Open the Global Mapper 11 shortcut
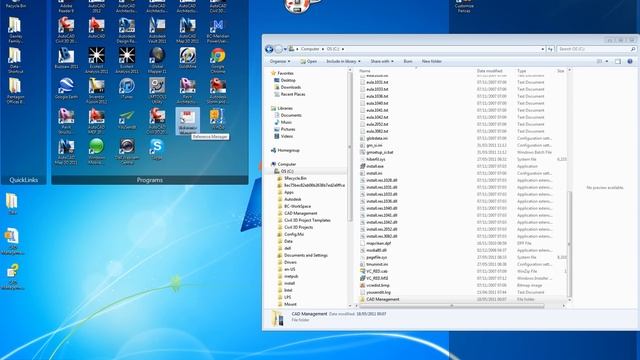This screenshot has height=360, width=640. tap(157, 60)
